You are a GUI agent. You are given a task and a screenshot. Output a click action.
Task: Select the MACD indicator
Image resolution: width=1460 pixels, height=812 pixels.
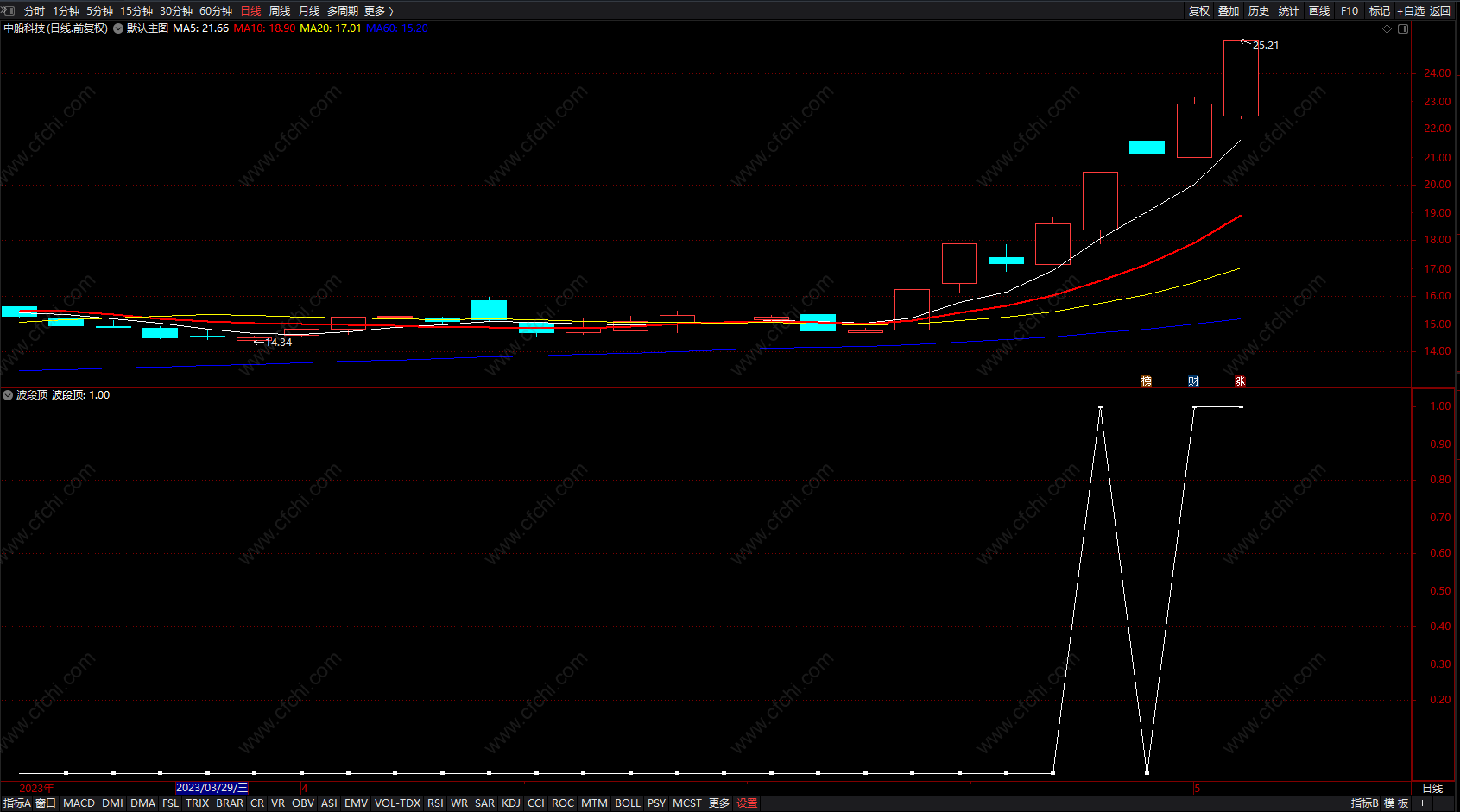(x=79, y=803)
